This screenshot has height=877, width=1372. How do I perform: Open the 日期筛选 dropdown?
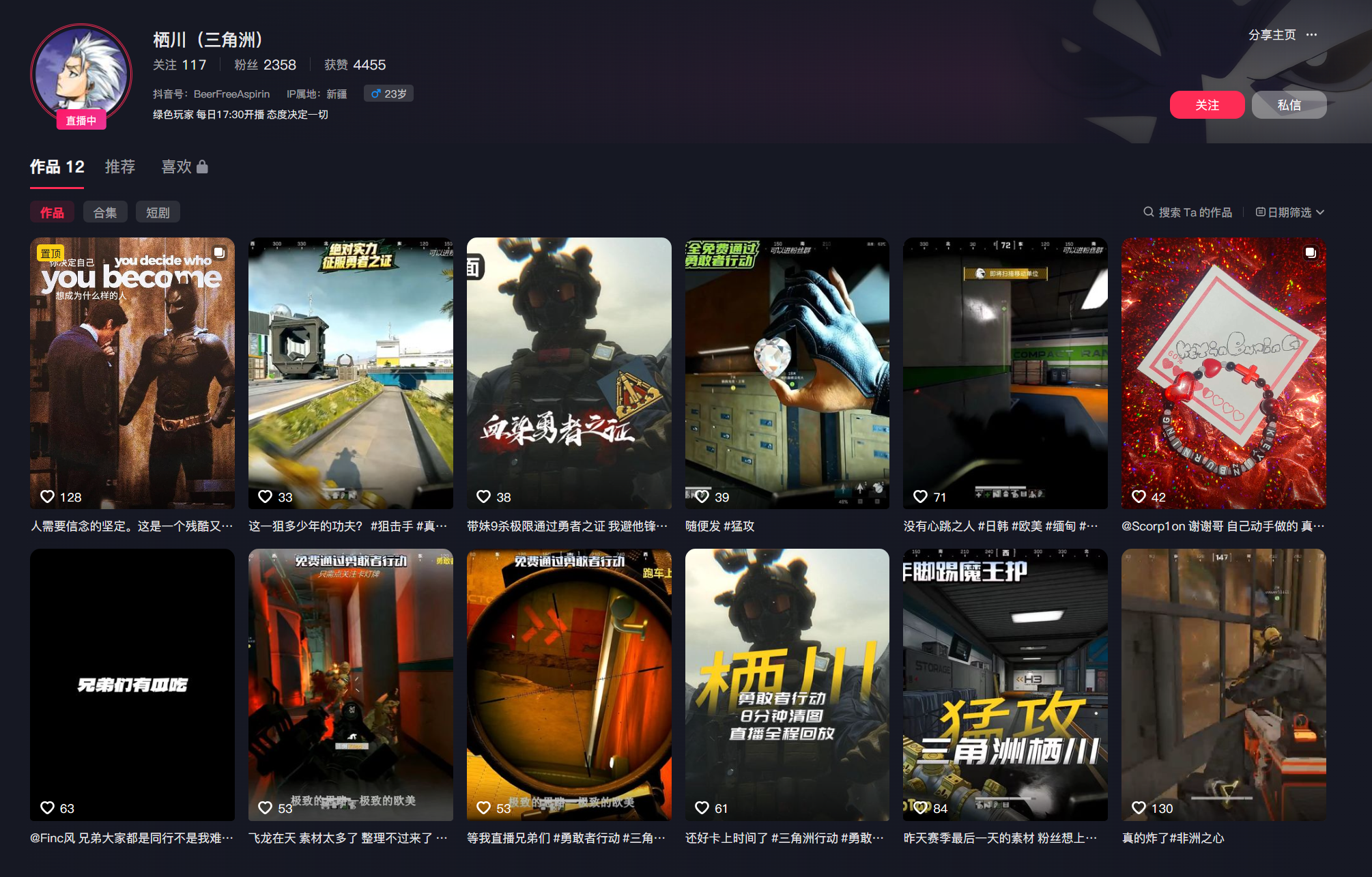point(1294,212)
